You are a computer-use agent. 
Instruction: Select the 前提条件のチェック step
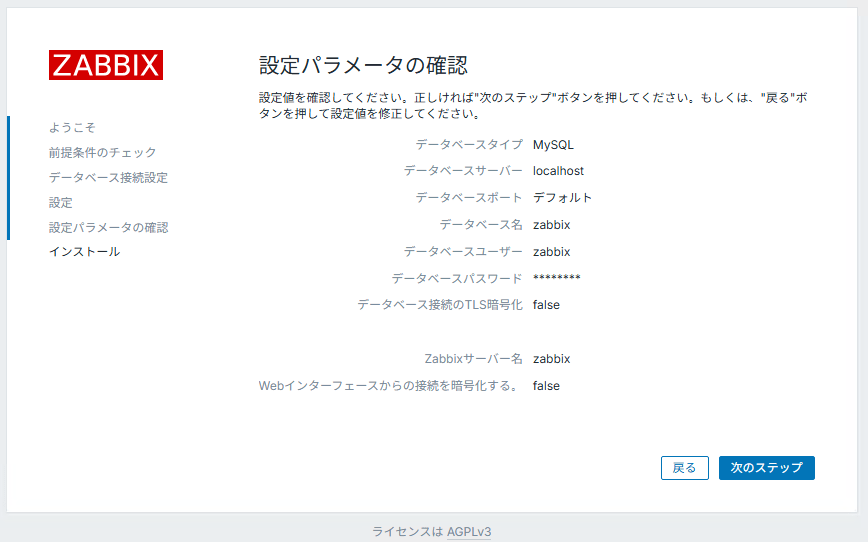[102, 153]
